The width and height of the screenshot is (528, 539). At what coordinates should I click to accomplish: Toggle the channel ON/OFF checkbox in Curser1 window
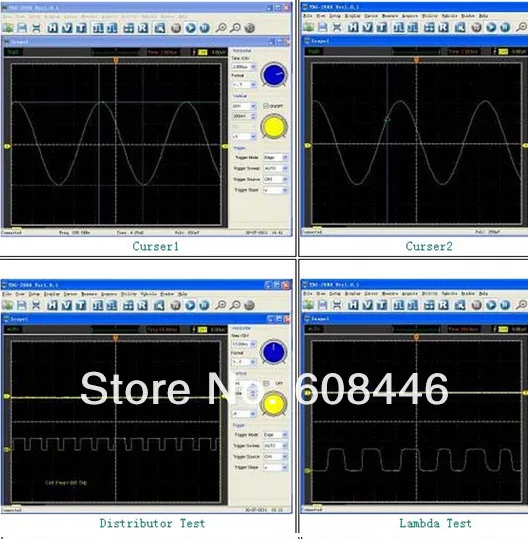[266, 106]
